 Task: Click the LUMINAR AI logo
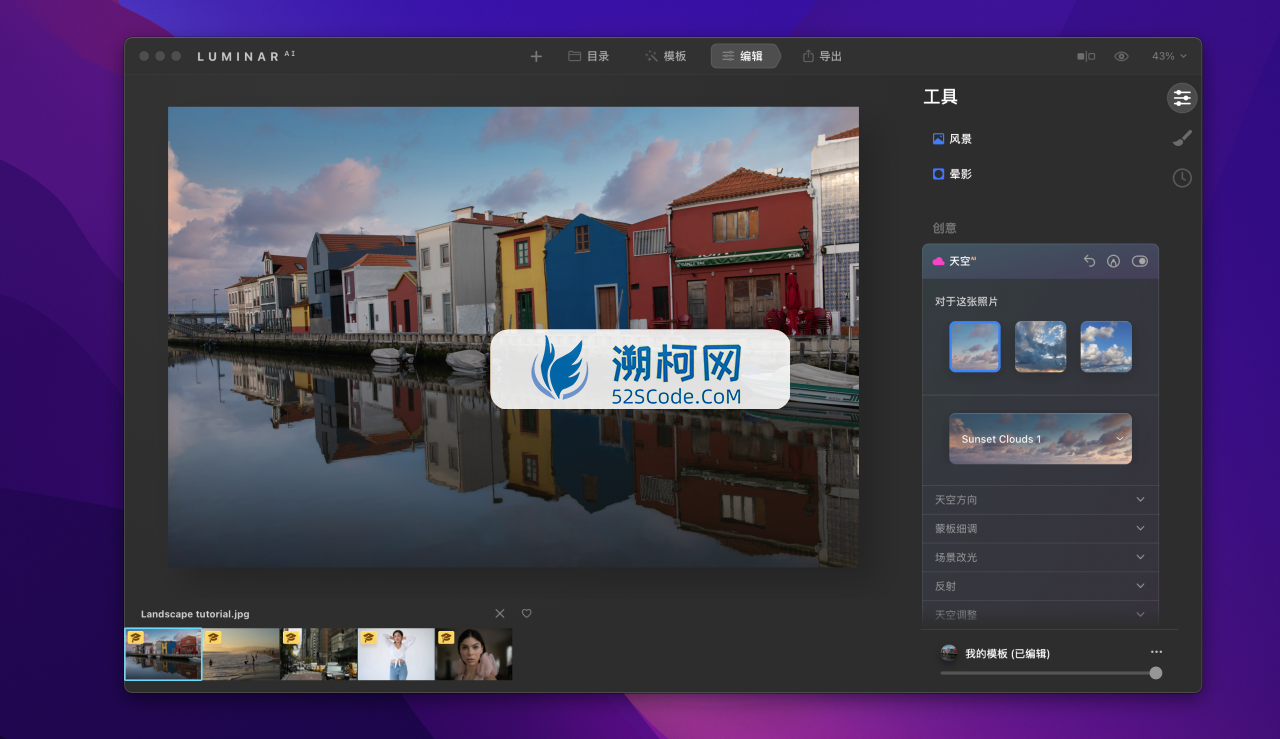[x=246, y=56]
